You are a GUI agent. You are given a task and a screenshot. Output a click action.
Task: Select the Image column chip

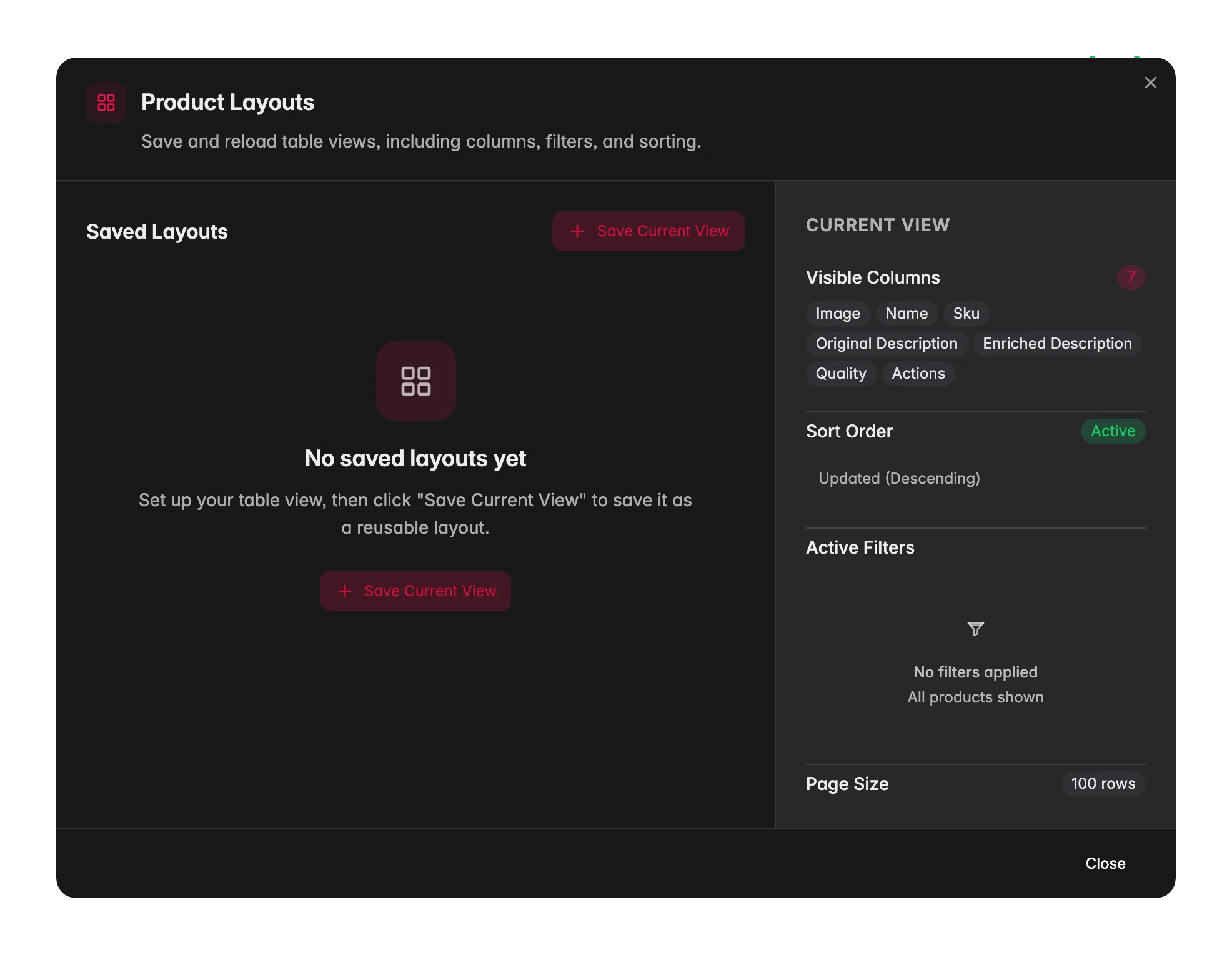[838, 314]
